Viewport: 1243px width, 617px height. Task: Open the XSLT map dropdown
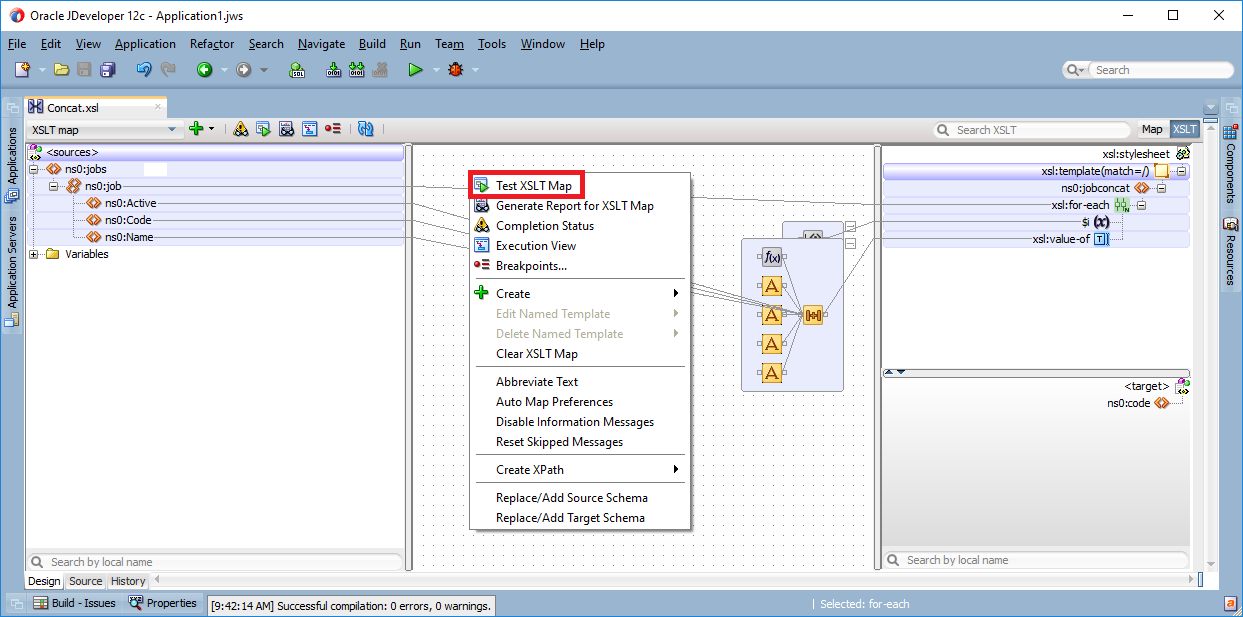tap(172, 129)
